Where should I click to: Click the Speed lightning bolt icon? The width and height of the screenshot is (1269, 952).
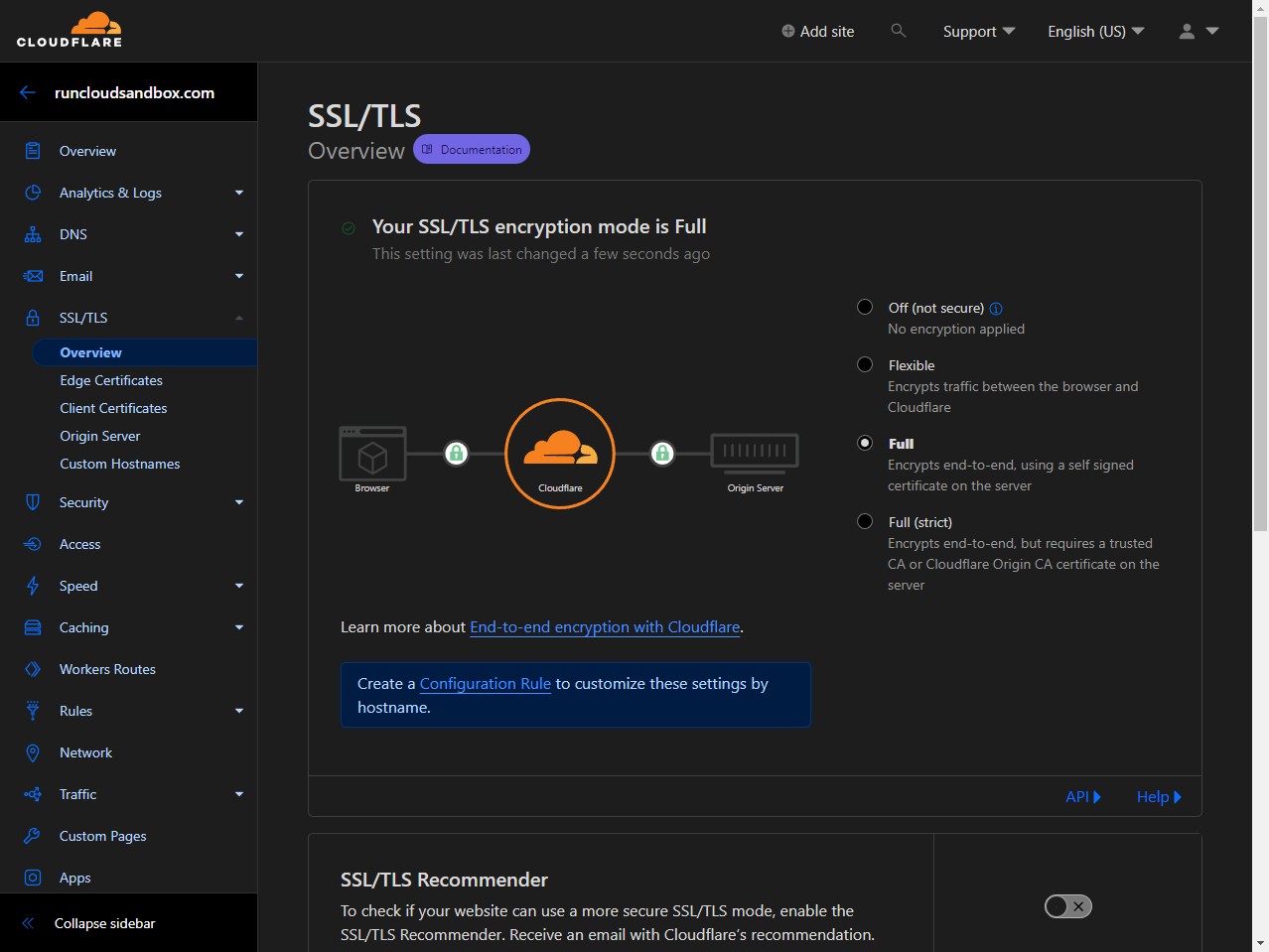coord(33,586)
